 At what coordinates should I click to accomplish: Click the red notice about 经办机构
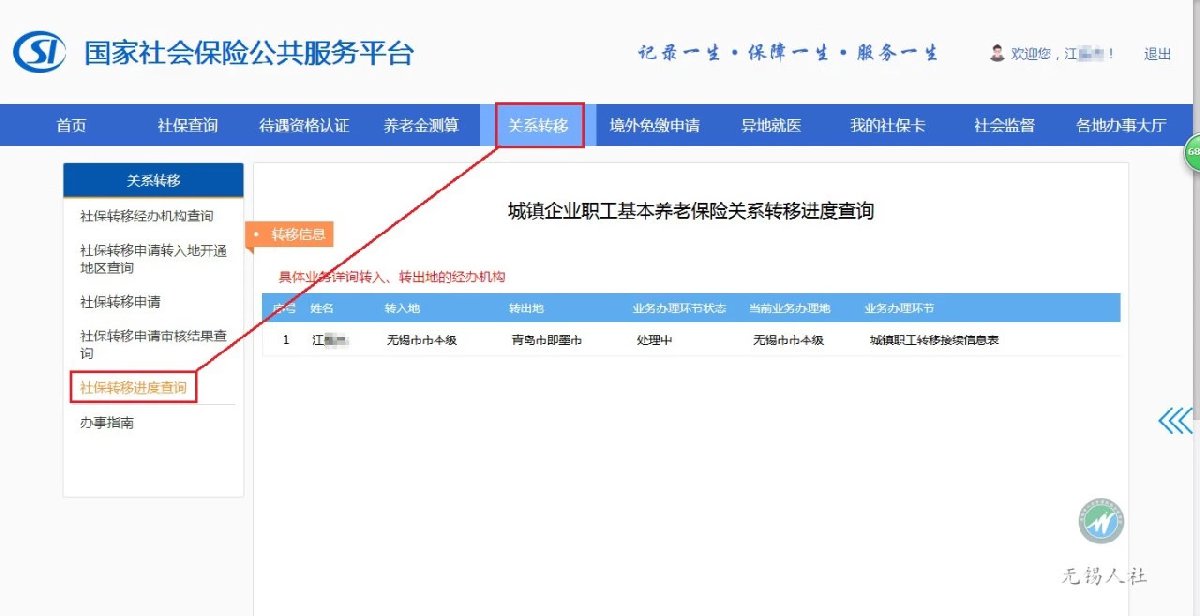[392, 277]
